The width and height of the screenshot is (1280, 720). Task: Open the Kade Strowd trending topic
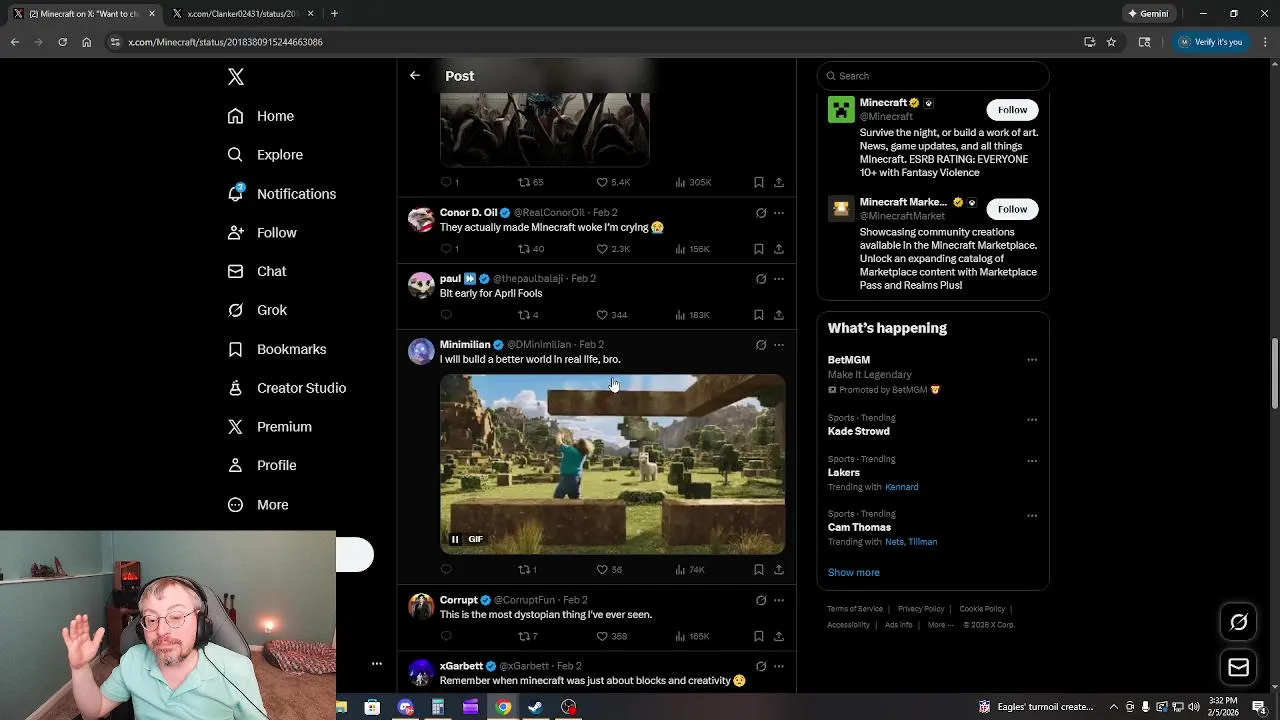tap(858, 431)
